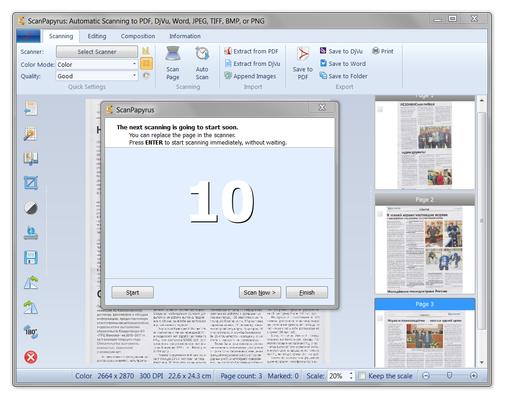Viewport: 505px width, 400px height.
Task: Click Save to DjVu
Action: click(x=341, y=51)
